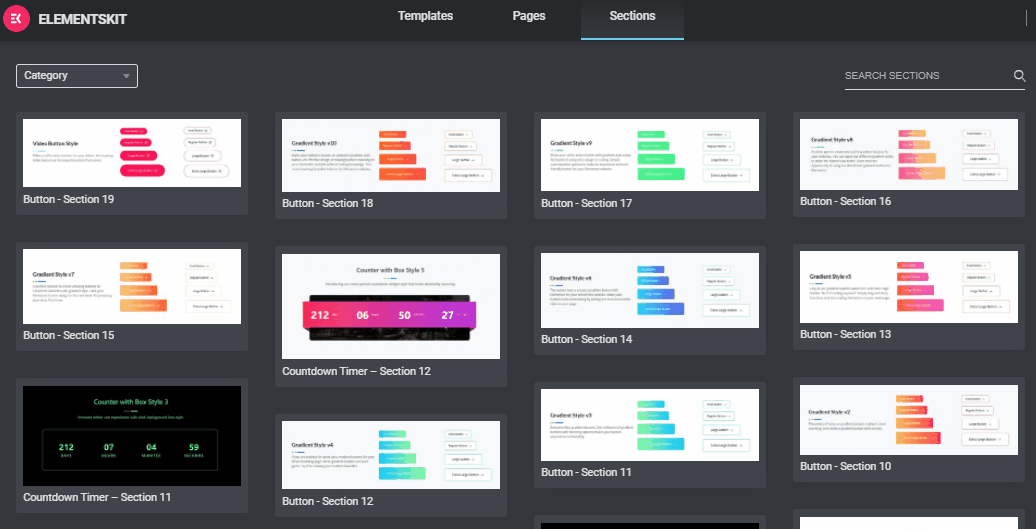Open the Category dropdown
Screen dimensions: 1036x529
point(77,76)
